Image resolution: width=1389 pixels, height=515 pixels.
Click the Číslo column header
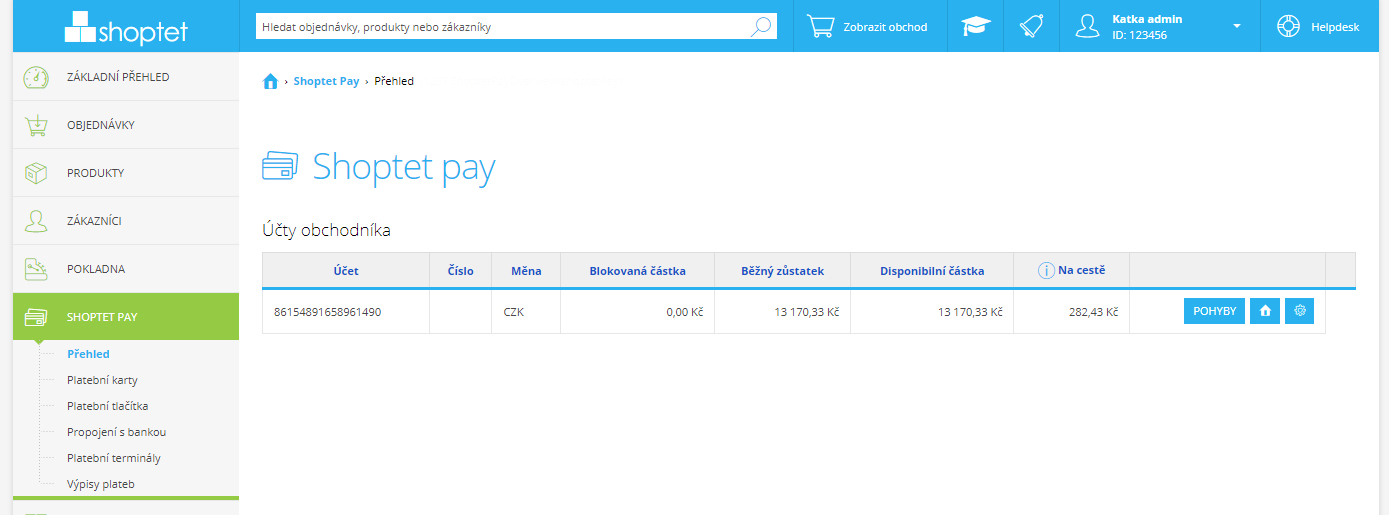point(460,271)
